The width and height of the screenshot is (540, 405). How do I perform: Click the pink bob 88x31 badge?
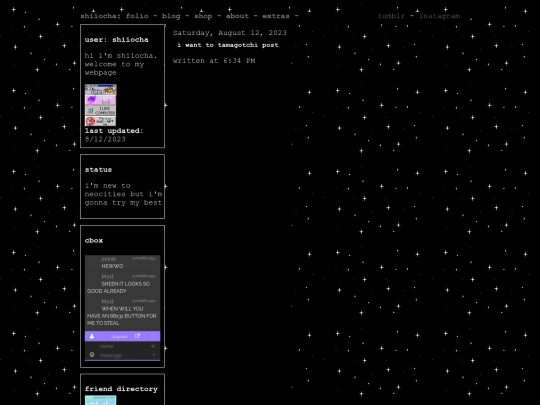pos(101,100)
